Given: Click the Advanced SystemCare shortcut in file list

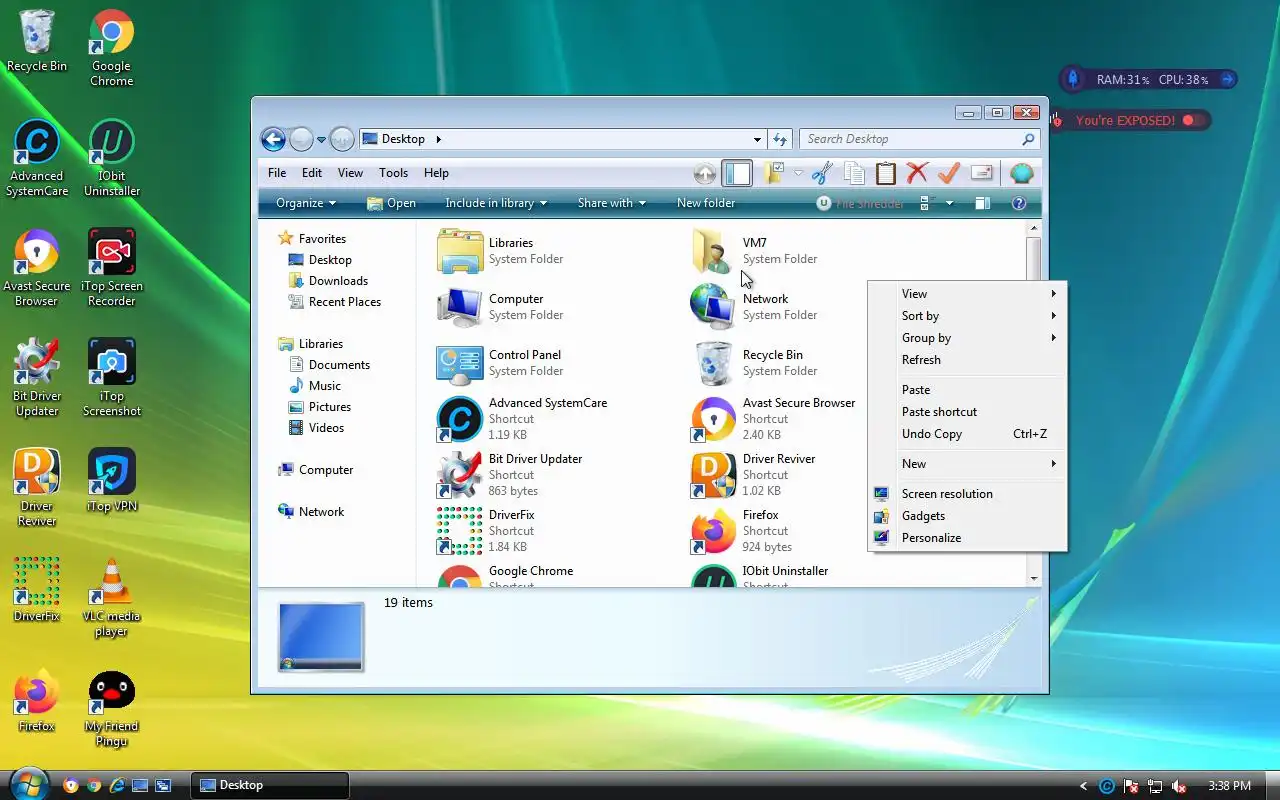Looking at the screenshot, I should tap(522, 419).
